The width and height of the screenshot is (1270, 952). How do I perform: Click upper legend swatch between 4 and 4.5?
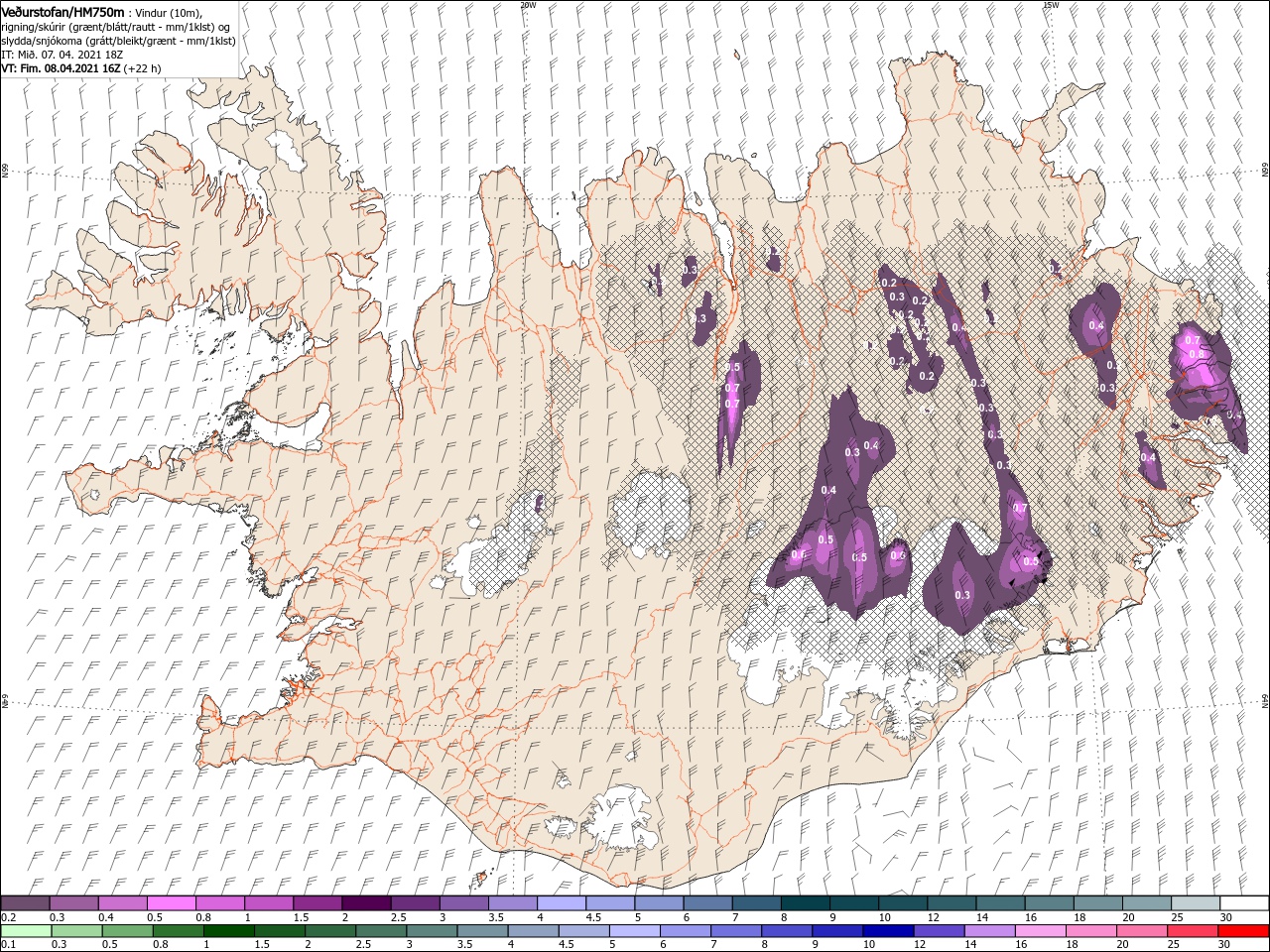pos(562,903)
